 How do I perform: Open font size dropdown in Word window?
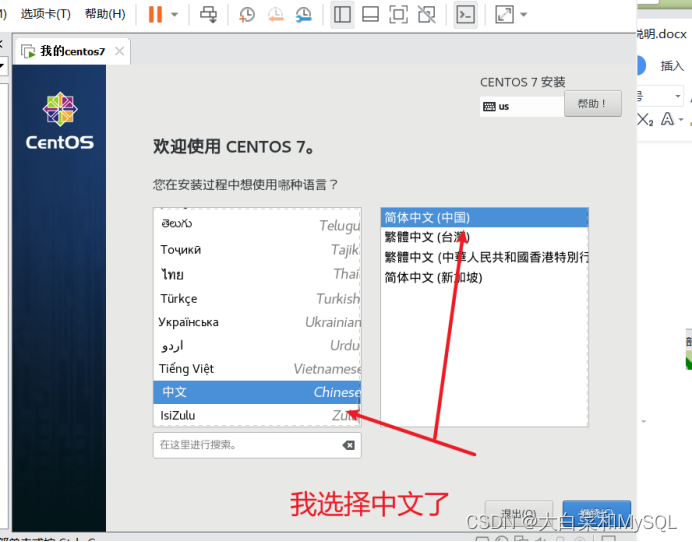click(x=677, y=96)
